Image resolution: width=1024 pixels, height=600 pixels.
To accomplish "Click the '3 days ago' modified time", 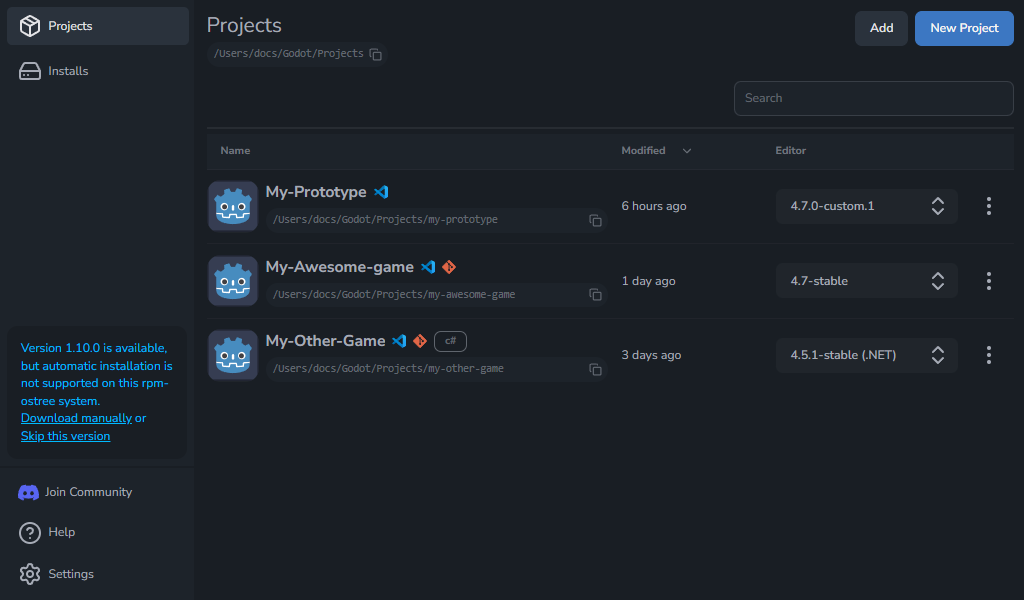I will (651, 355).
